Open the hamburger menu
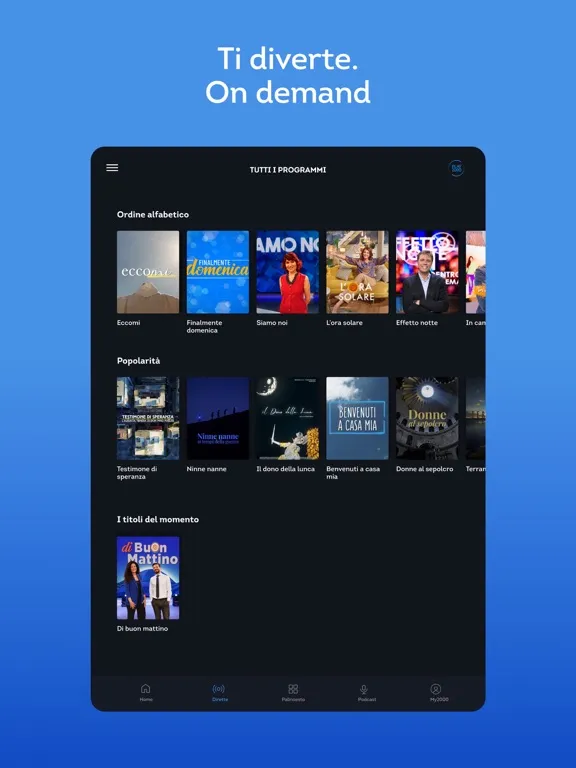The height and width of the screenshot is (768, 576). point(112,168)
